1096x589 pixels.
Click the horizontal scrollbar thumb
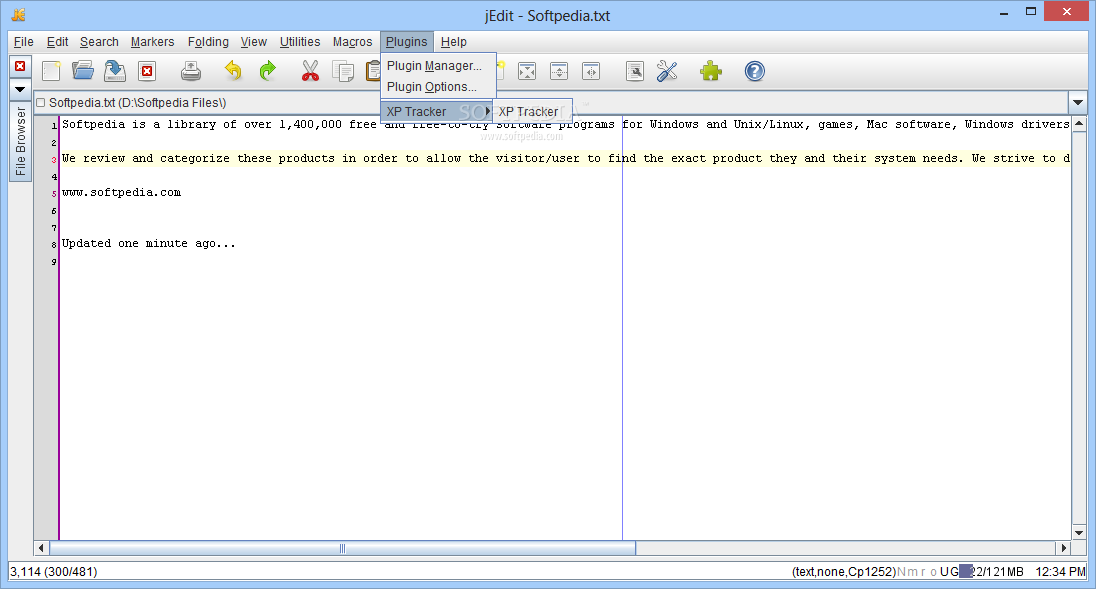click(342, 548)
